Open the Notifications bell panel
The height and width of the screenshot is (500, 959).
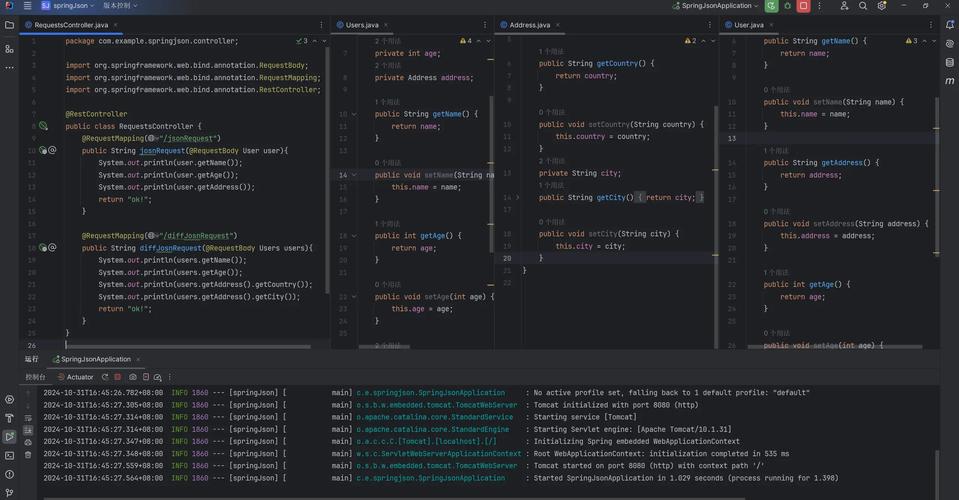949,25
